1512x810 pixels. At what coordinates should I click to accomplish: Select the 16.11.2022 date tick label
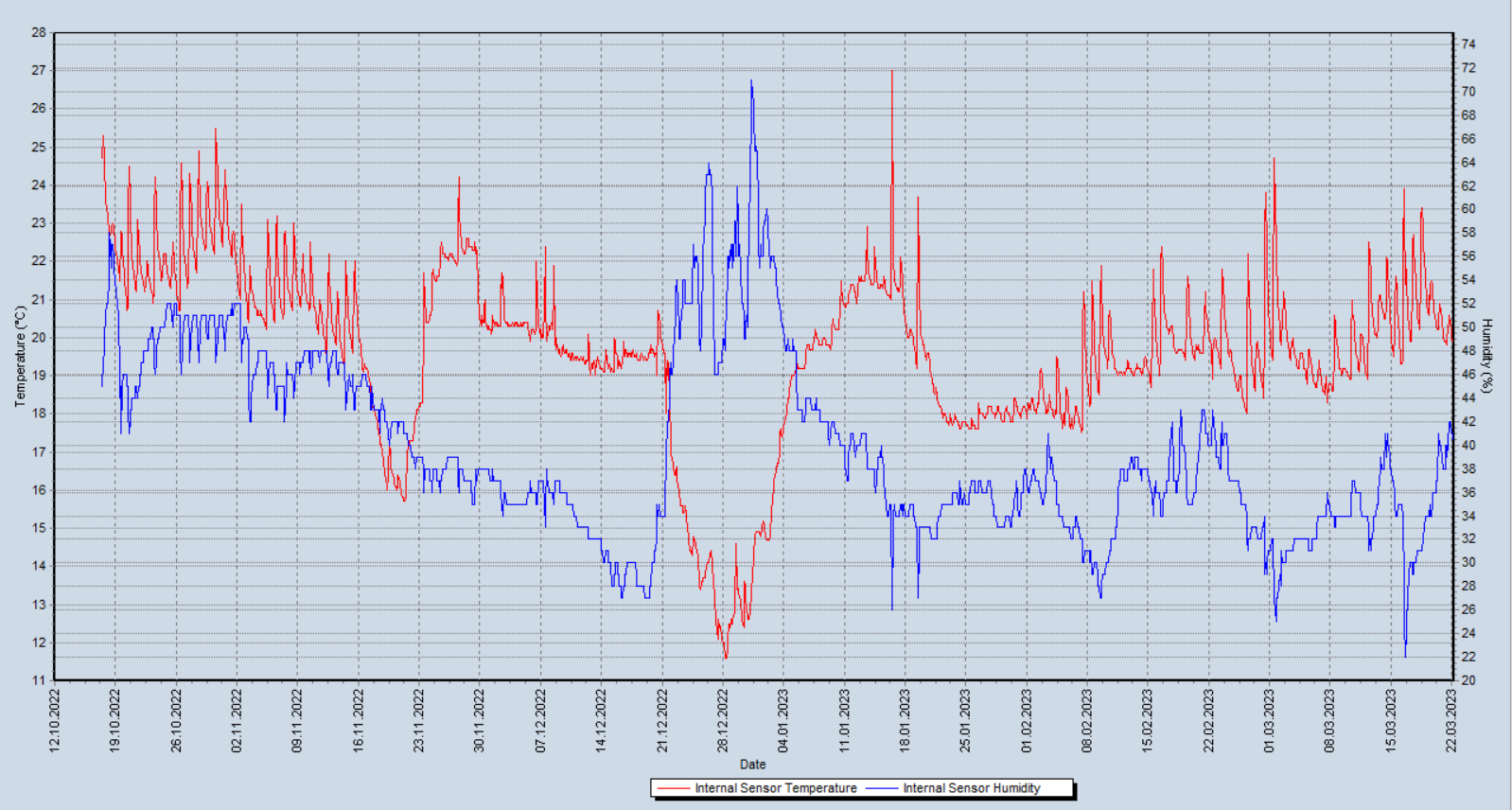tap(359, 720)
